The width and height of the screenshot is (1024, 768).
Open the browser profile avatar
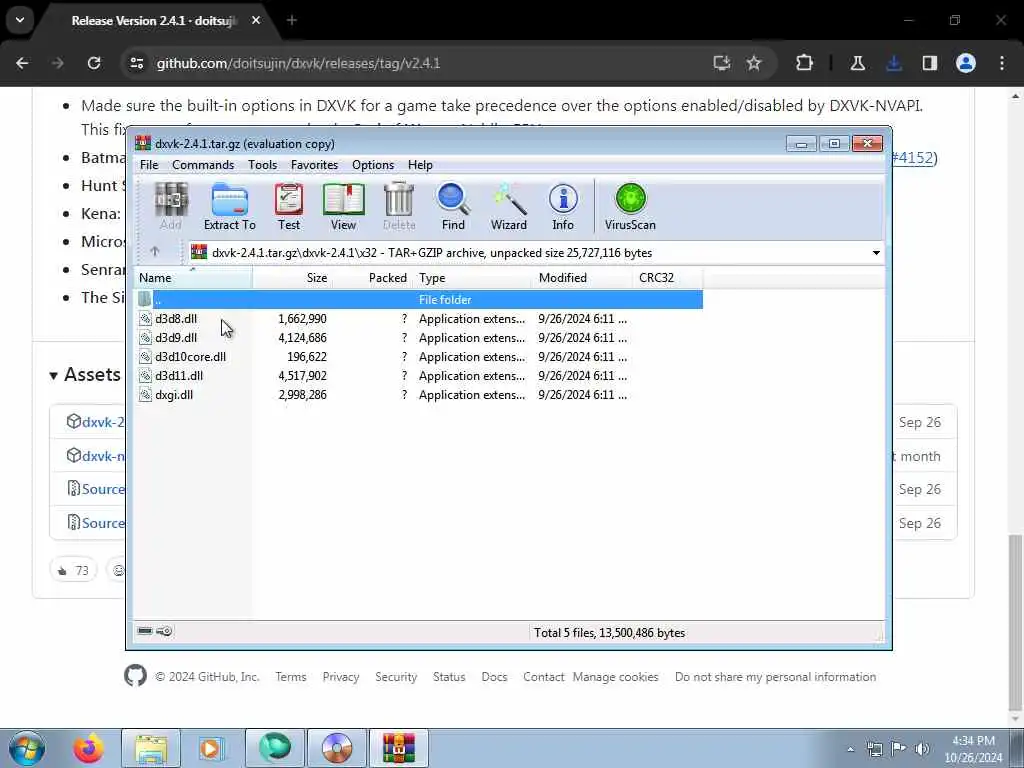point(966,63)
